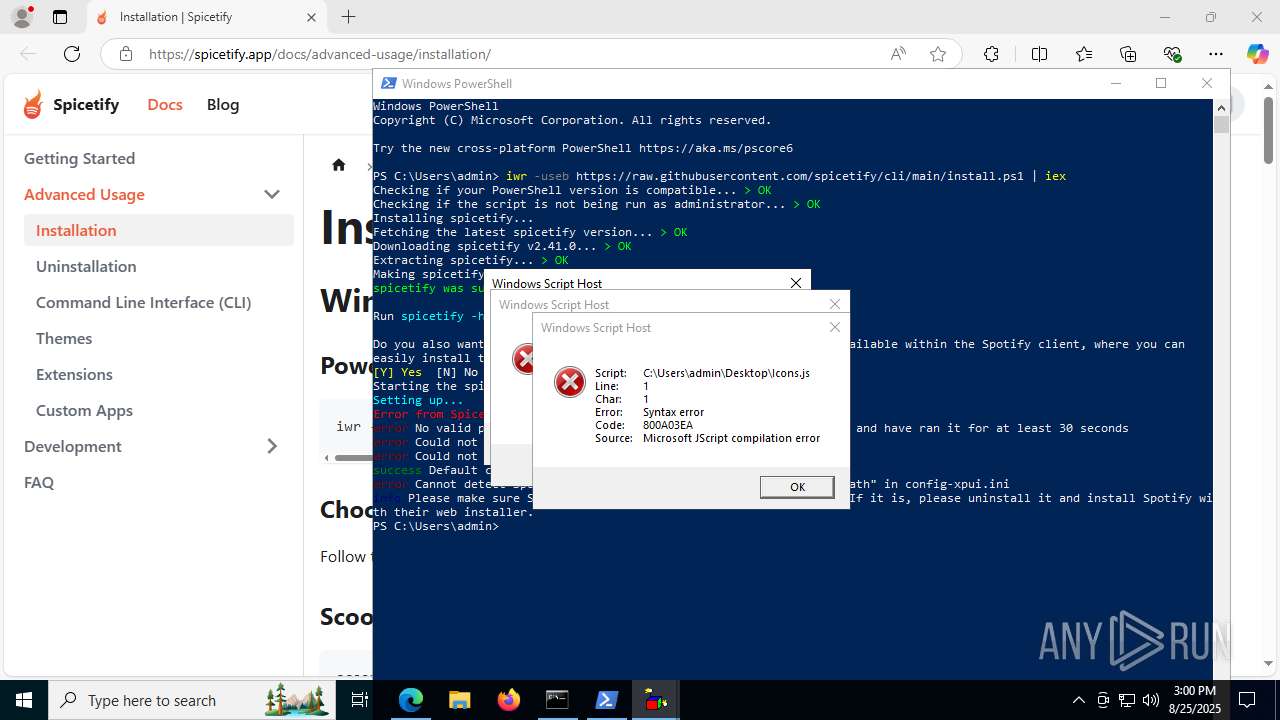Close the Installation | Spicetify tab
This screenshot has width=1280, height=720.
coord(311,17)
